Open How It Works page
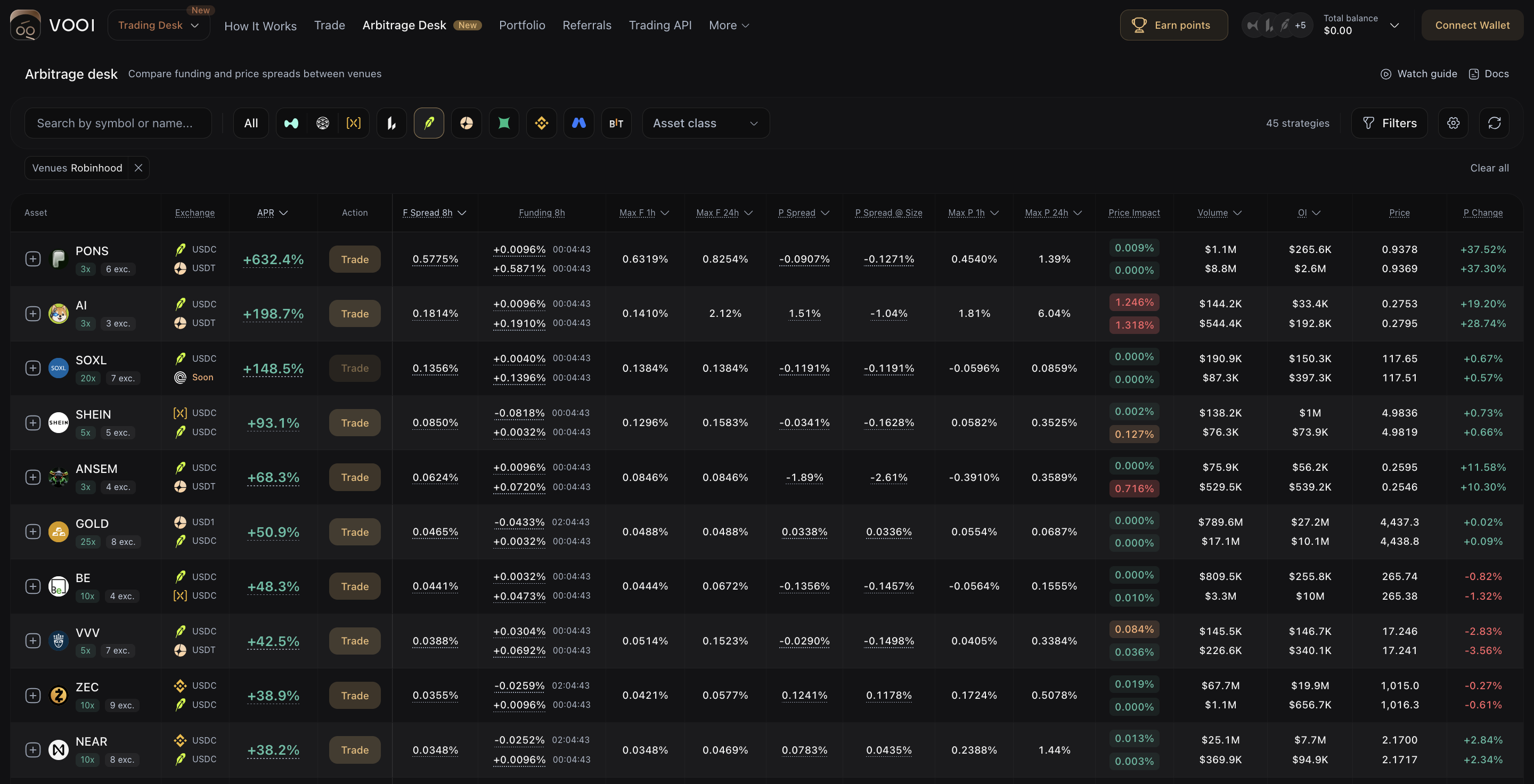 [x=260, y=26]
